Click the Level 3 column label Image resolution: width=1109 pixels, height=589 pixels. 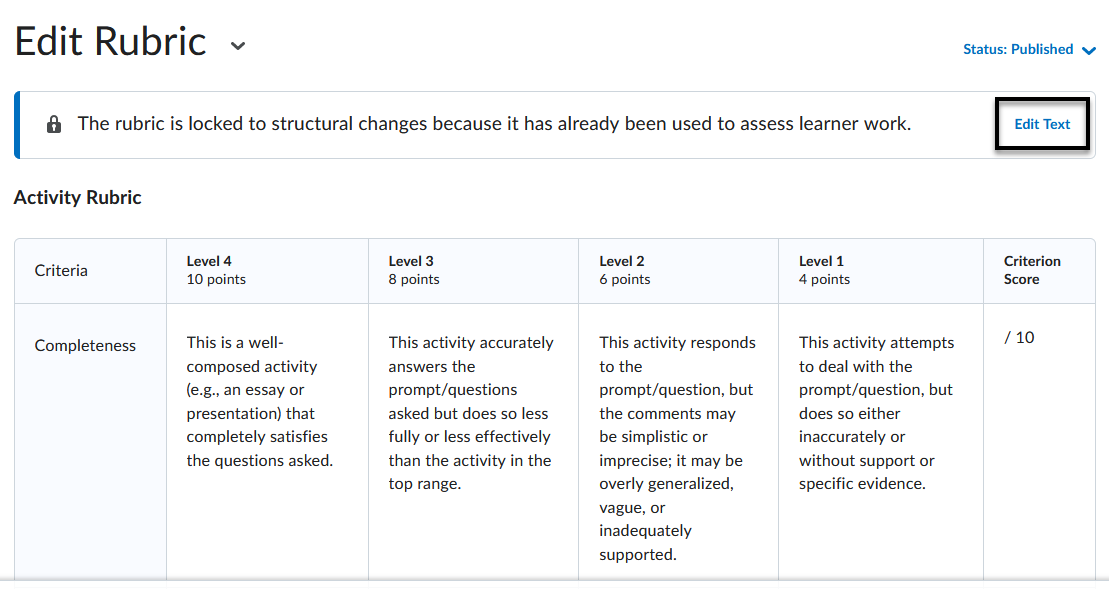(x=411, y=261)
